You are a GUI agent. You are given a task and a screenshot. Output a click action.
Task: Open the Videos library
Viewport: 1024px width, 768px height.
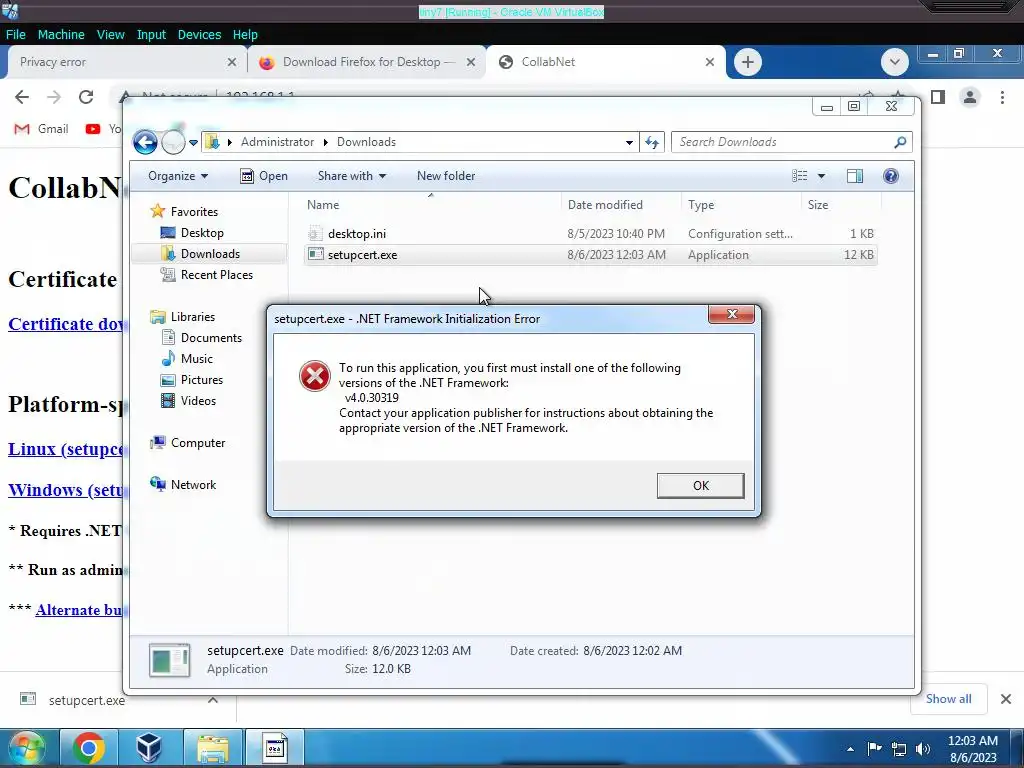198,401
